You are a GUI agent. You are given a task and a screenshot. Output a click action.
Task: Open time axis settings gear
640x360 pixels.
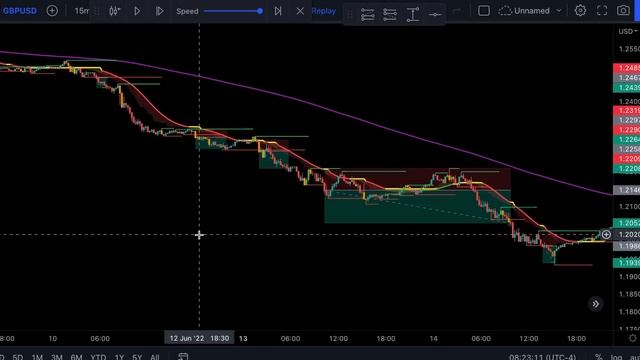632,338
